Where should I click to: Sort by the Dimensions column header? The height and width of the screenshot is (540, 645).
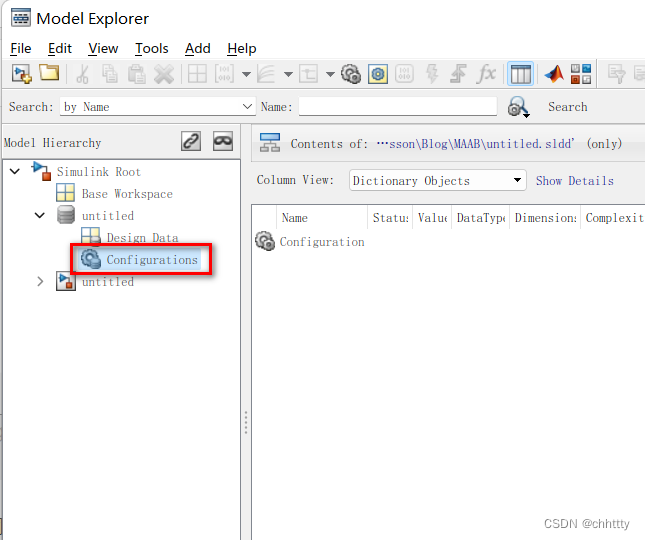(x=545, y=217)
